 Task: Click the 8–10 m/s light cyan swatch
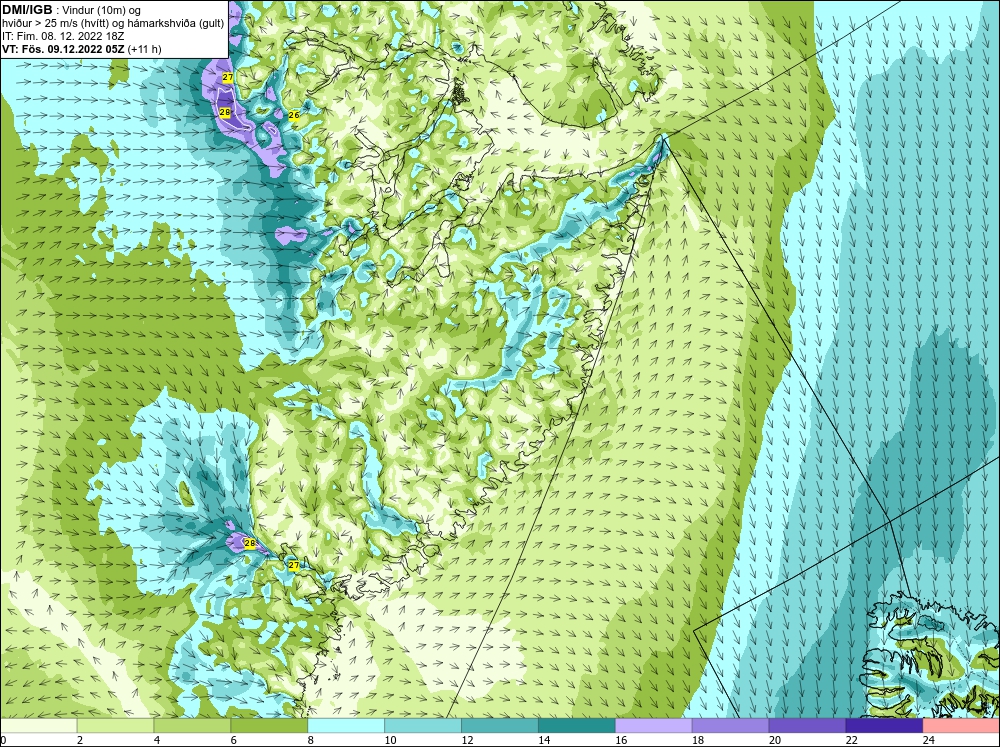346,726
